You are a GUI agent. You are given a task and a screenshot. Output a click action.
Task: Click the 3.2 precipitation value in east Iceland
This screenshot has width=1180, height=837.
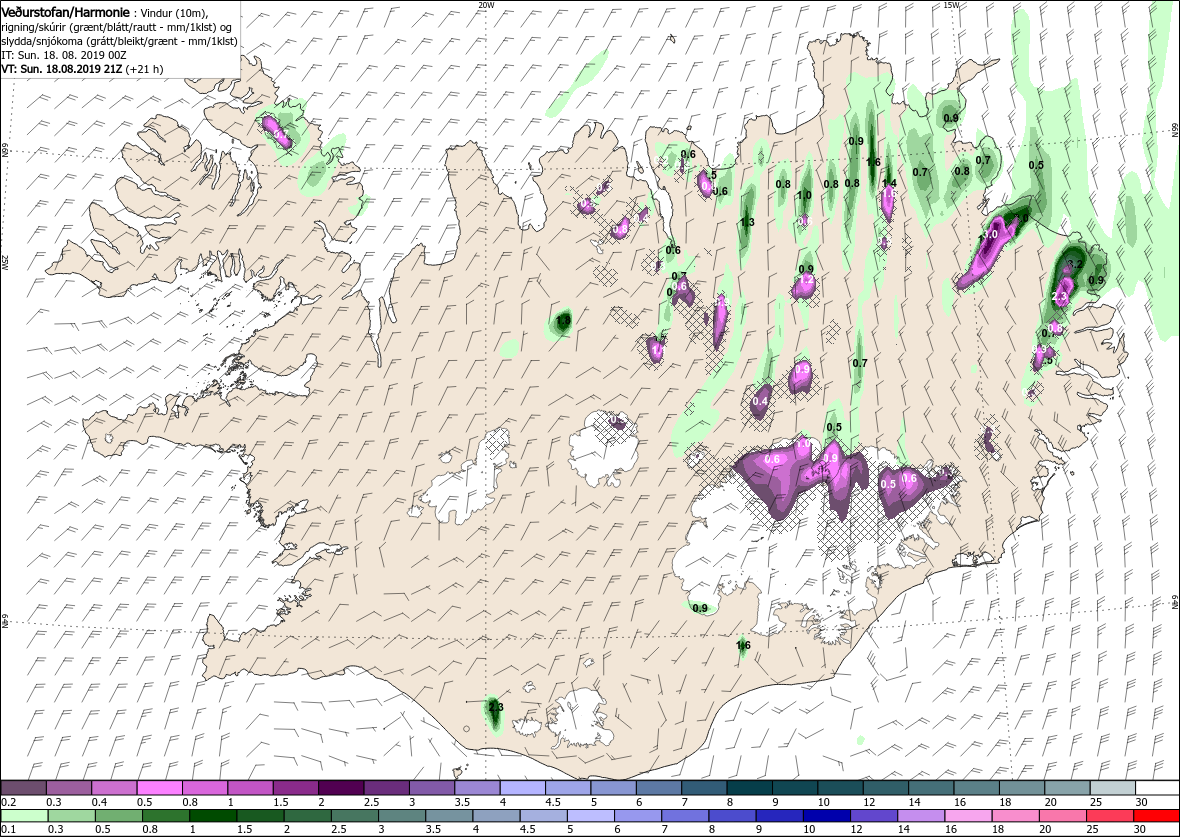tap(1075, 264)
